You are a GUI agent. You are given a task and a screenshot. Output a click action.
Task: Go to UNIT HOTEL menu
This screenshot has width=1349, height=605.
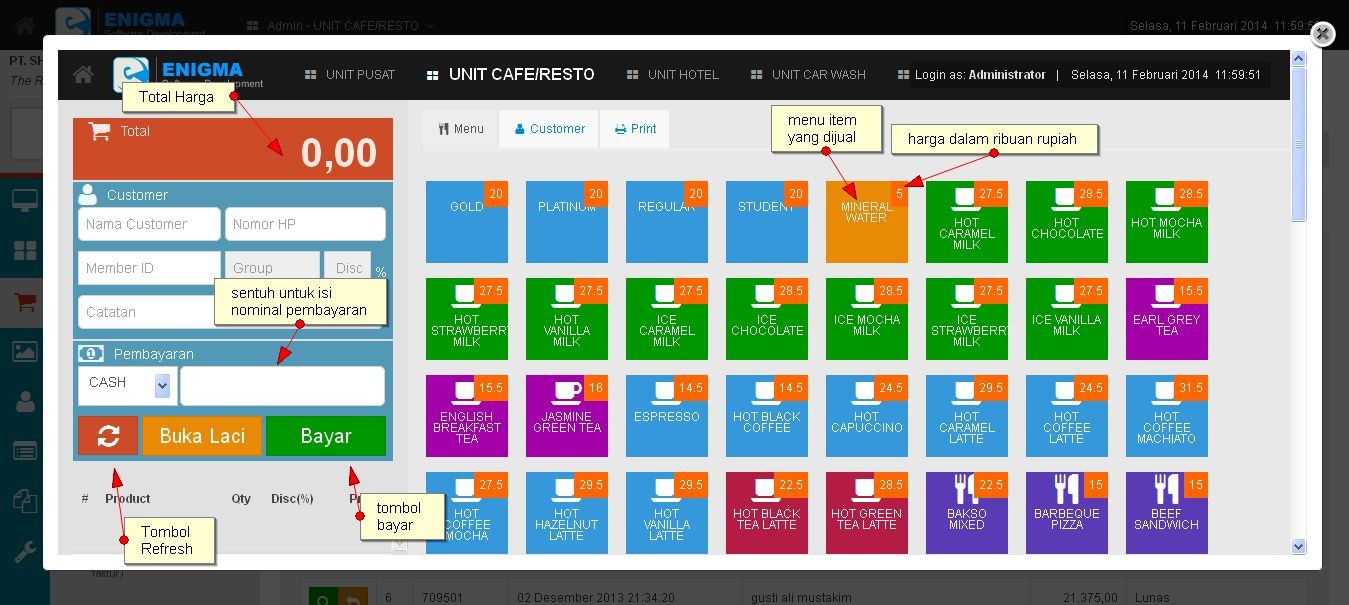coord(672,75)
